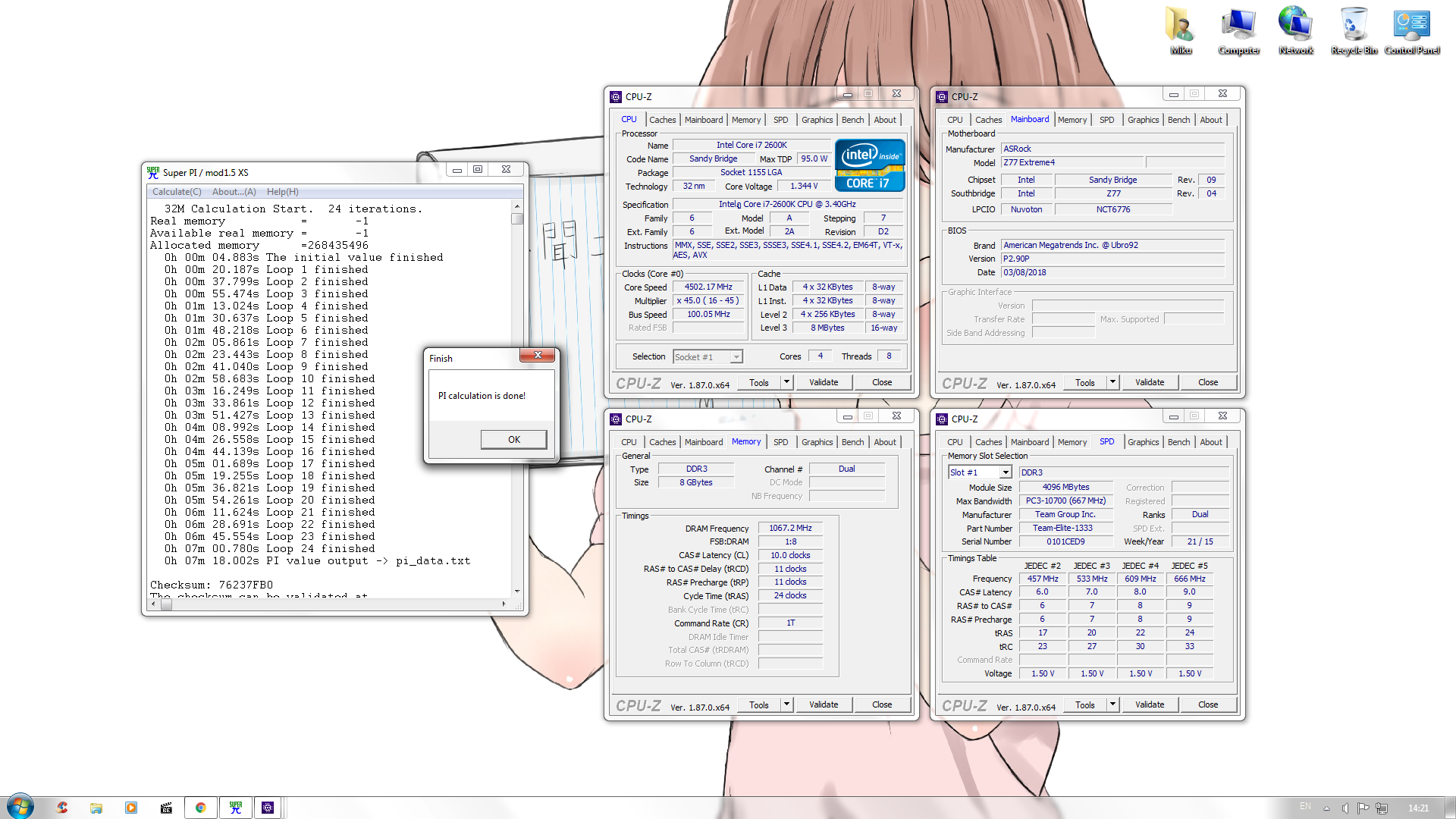The image size is (1456, 819).
Task: Open the Calculate(C) menu in Super PI
Action: pos(177,192)
